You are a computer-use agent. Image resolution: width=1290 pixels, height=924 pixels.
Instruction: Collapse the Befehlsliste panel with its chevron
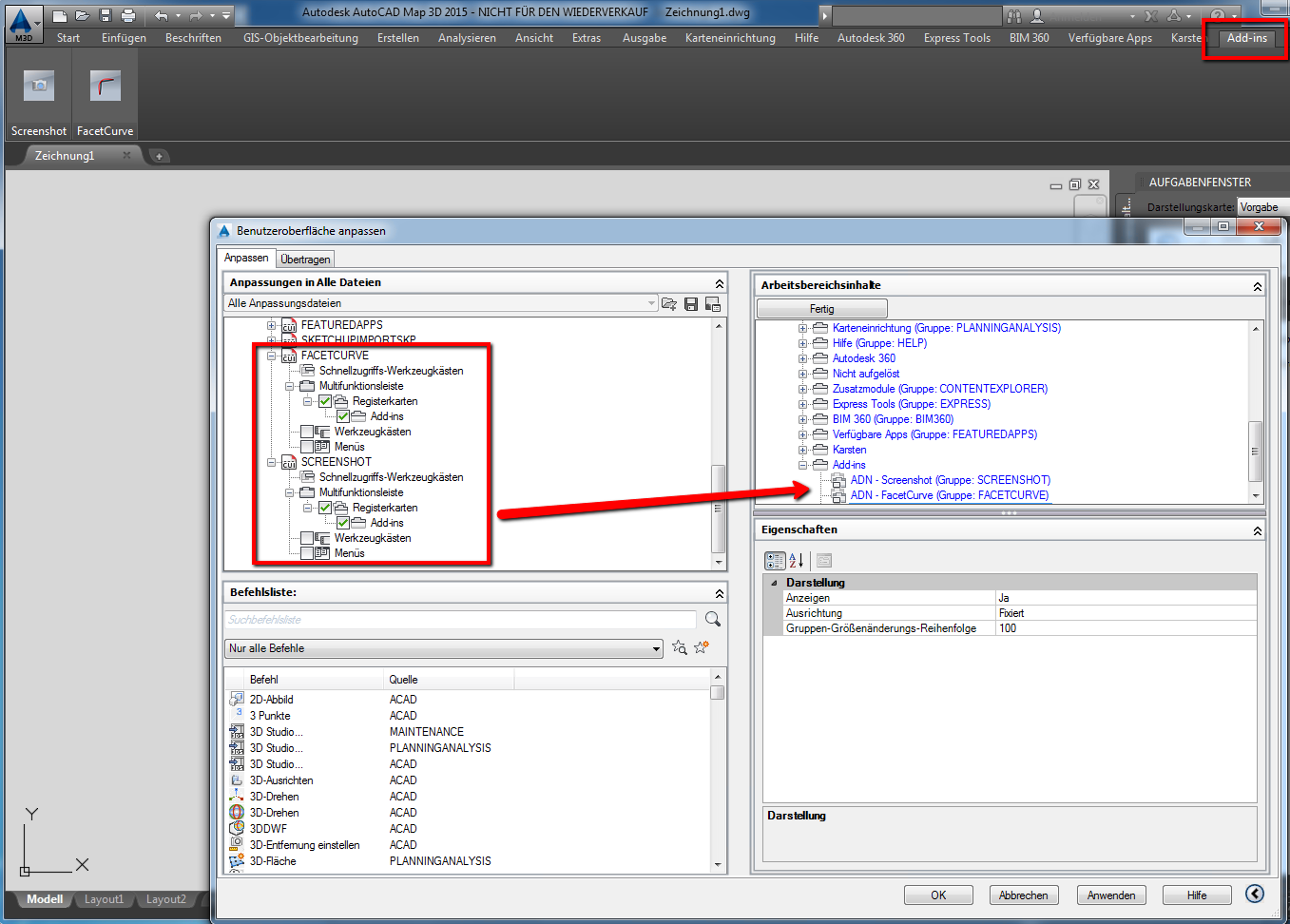point(720,593)
